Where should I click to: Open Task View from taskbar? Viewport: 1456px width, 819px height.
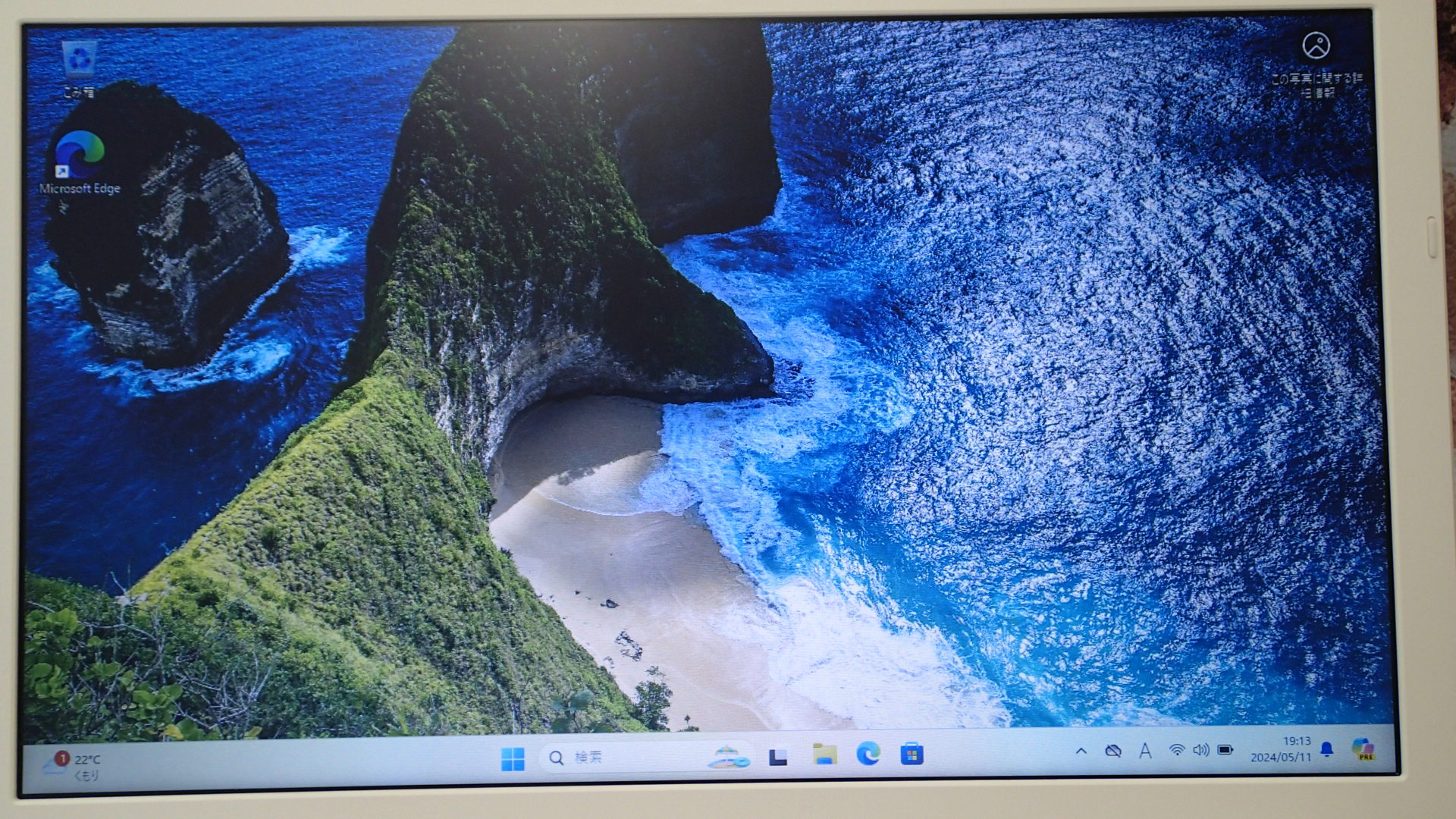(x=778, y=757)
